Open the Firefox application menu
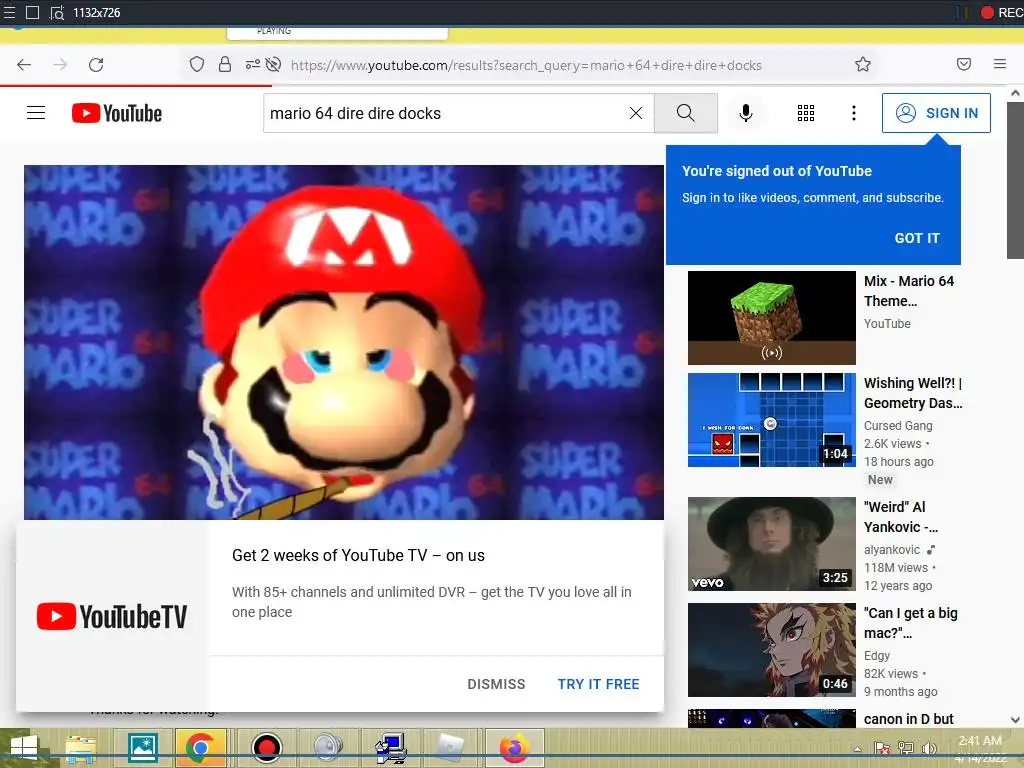 (1000, 64)
